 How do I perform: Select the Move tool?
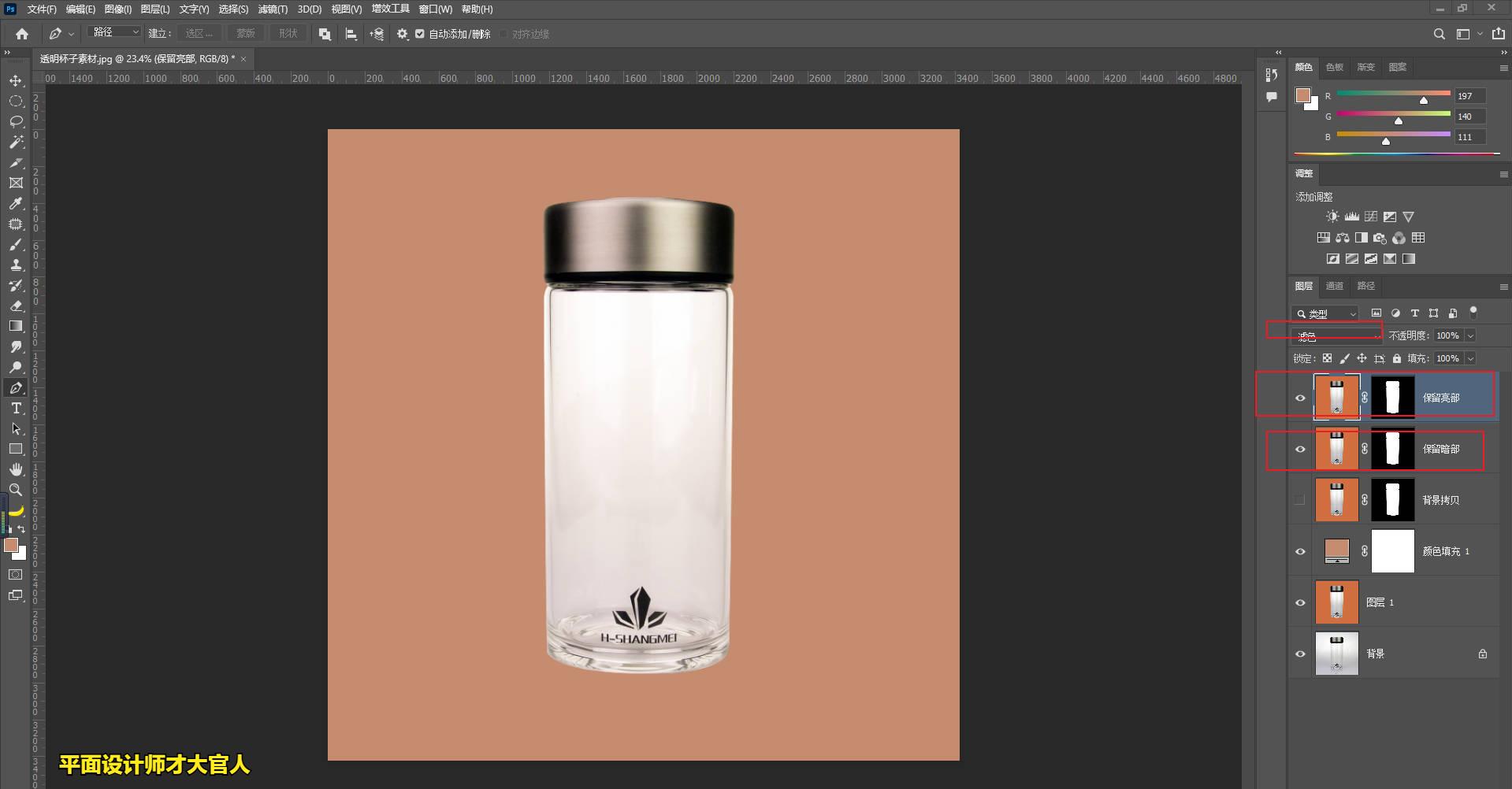tap(16, 80)
